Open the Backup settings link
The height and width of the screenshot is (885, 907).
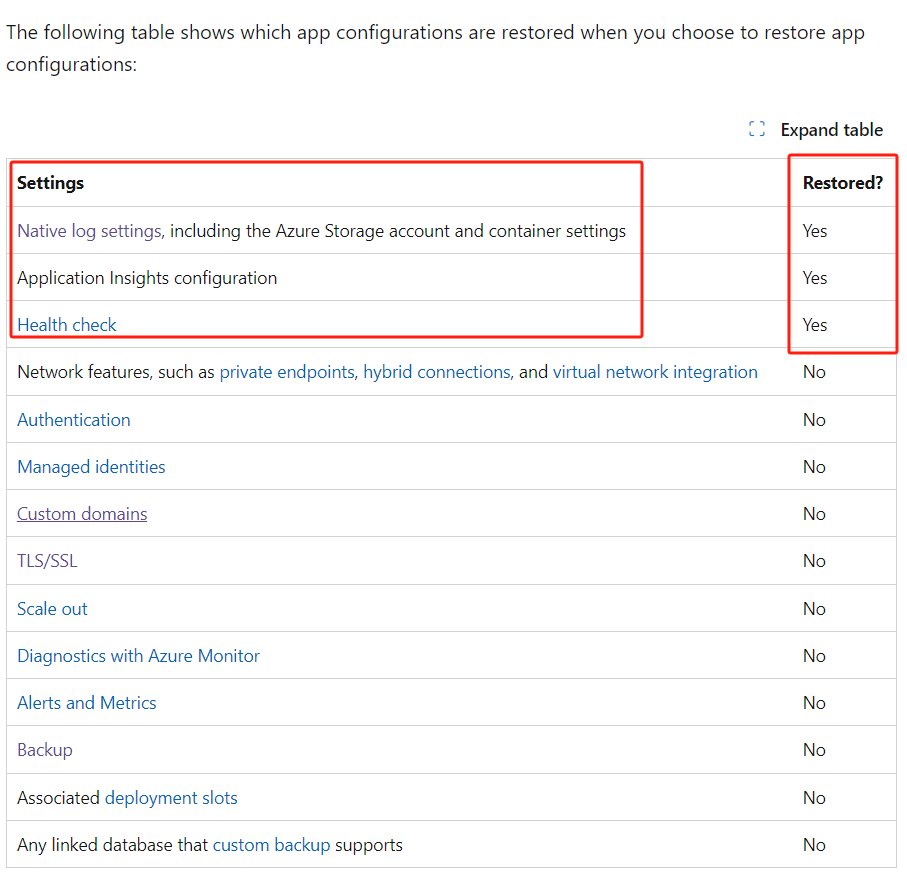(x=44, y=749)
